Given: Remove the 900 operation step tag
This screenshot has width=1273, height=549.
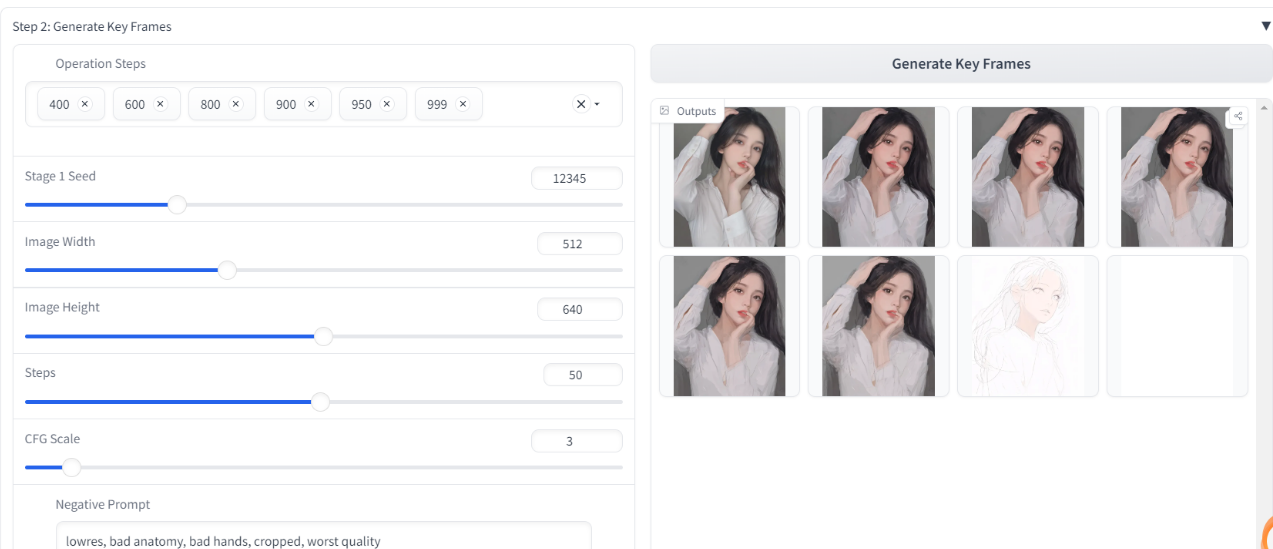Looking at the screenshot, I should pyautogui.click(x=311, y=104).
